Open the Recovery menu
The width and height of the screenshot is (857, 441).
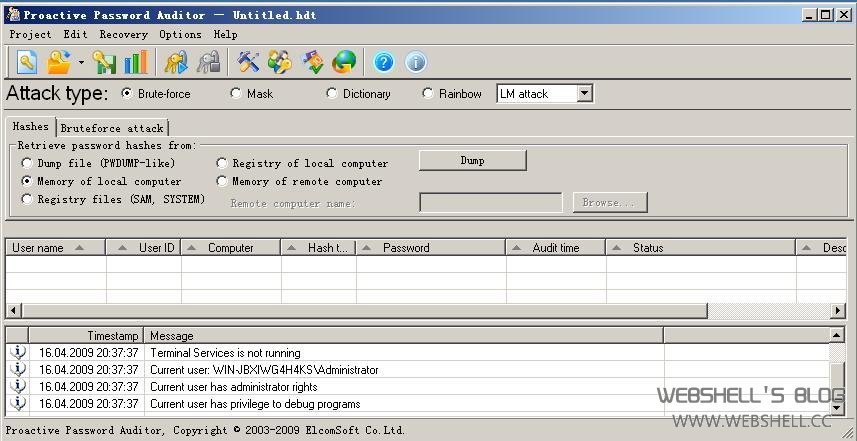pyautogui.click(x=124, y=34)
